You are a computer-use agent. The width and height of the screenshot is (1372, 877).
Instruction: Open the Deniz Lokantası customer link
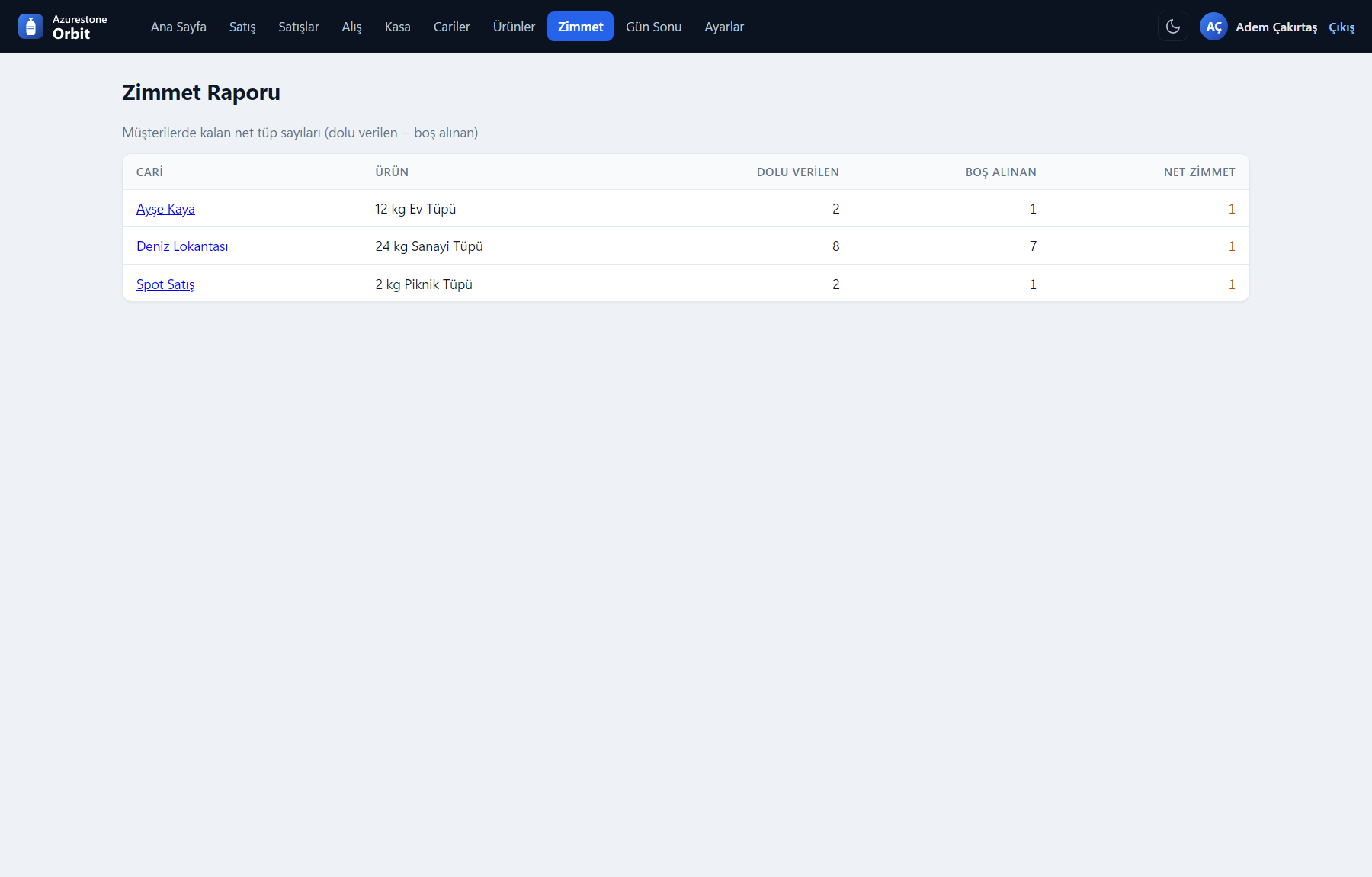(182, 246)
